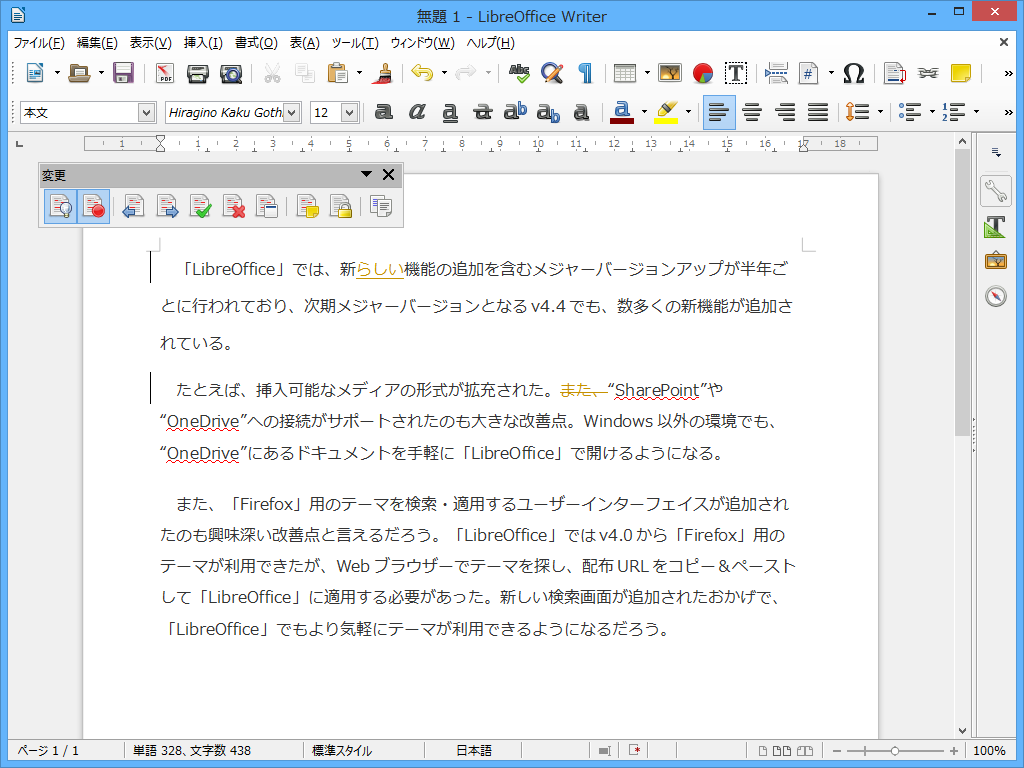1024x768 pixels.
Task: Protect changes with the lock icon
Action: point(341,206)
